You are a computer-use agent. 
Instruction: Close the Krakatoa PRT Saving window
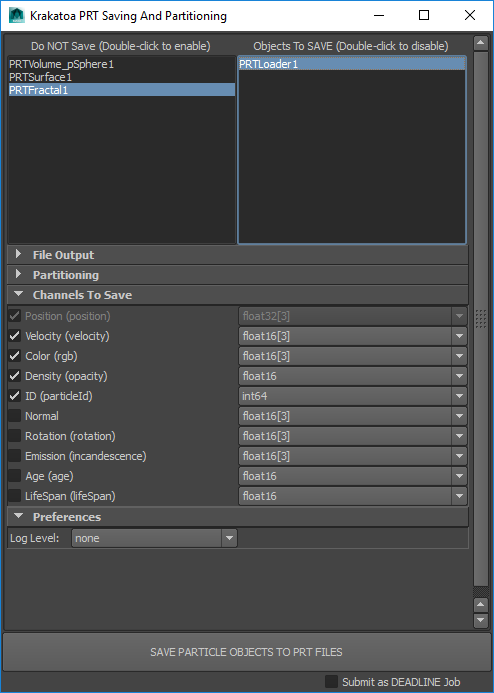(x=470, y=15)
